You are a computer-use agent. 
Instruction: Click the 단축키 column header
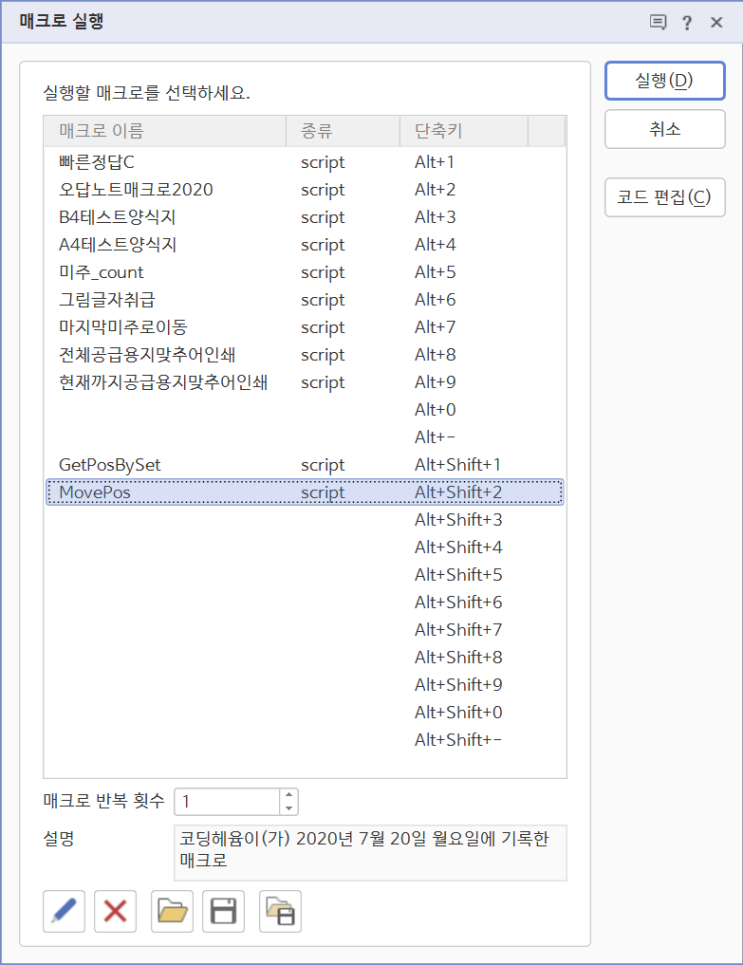point(464,131)
